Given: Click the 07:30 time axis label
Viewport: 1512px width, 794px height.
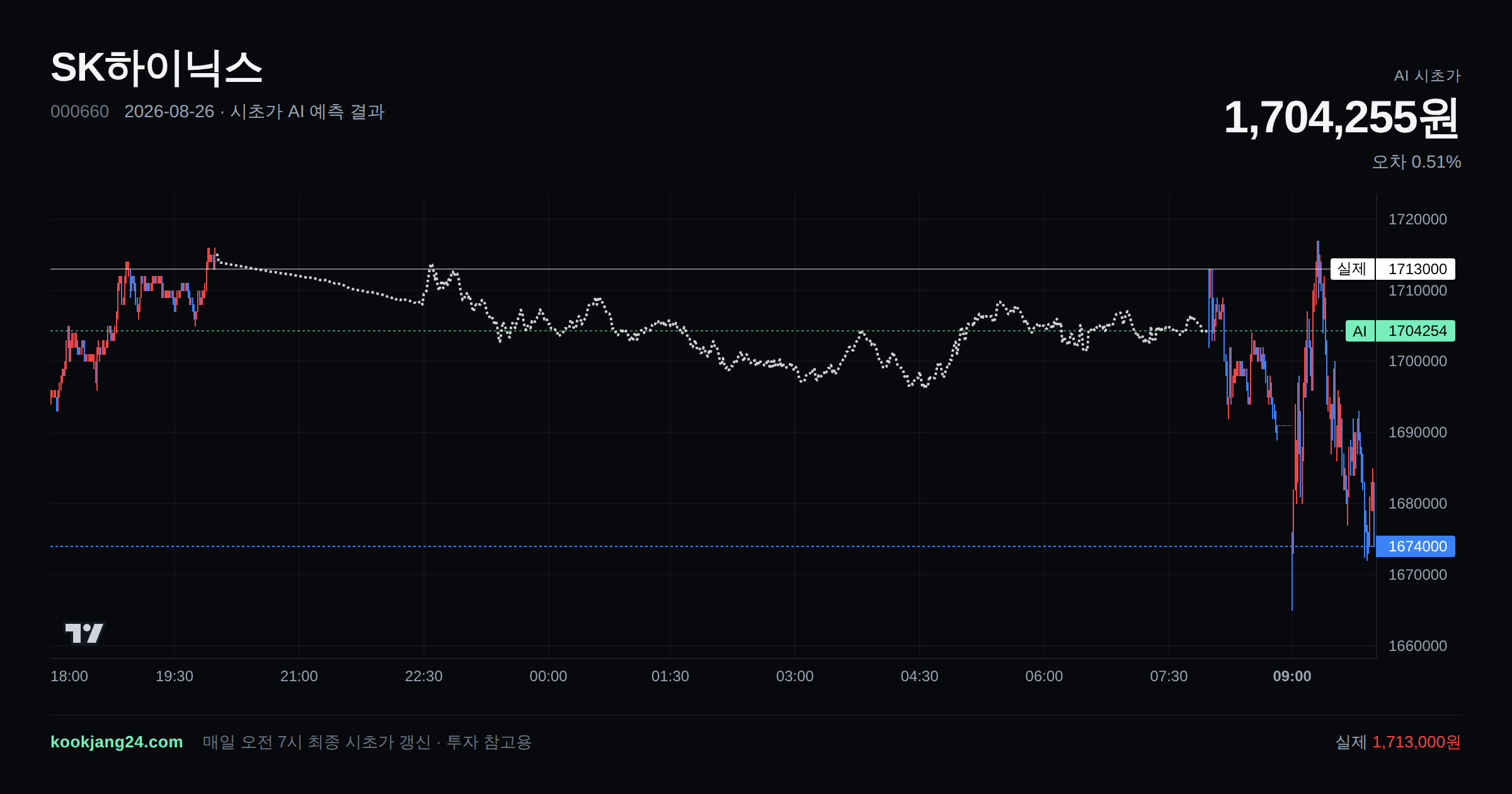Looking at the screenshot, I should (x=1169, y=676).
